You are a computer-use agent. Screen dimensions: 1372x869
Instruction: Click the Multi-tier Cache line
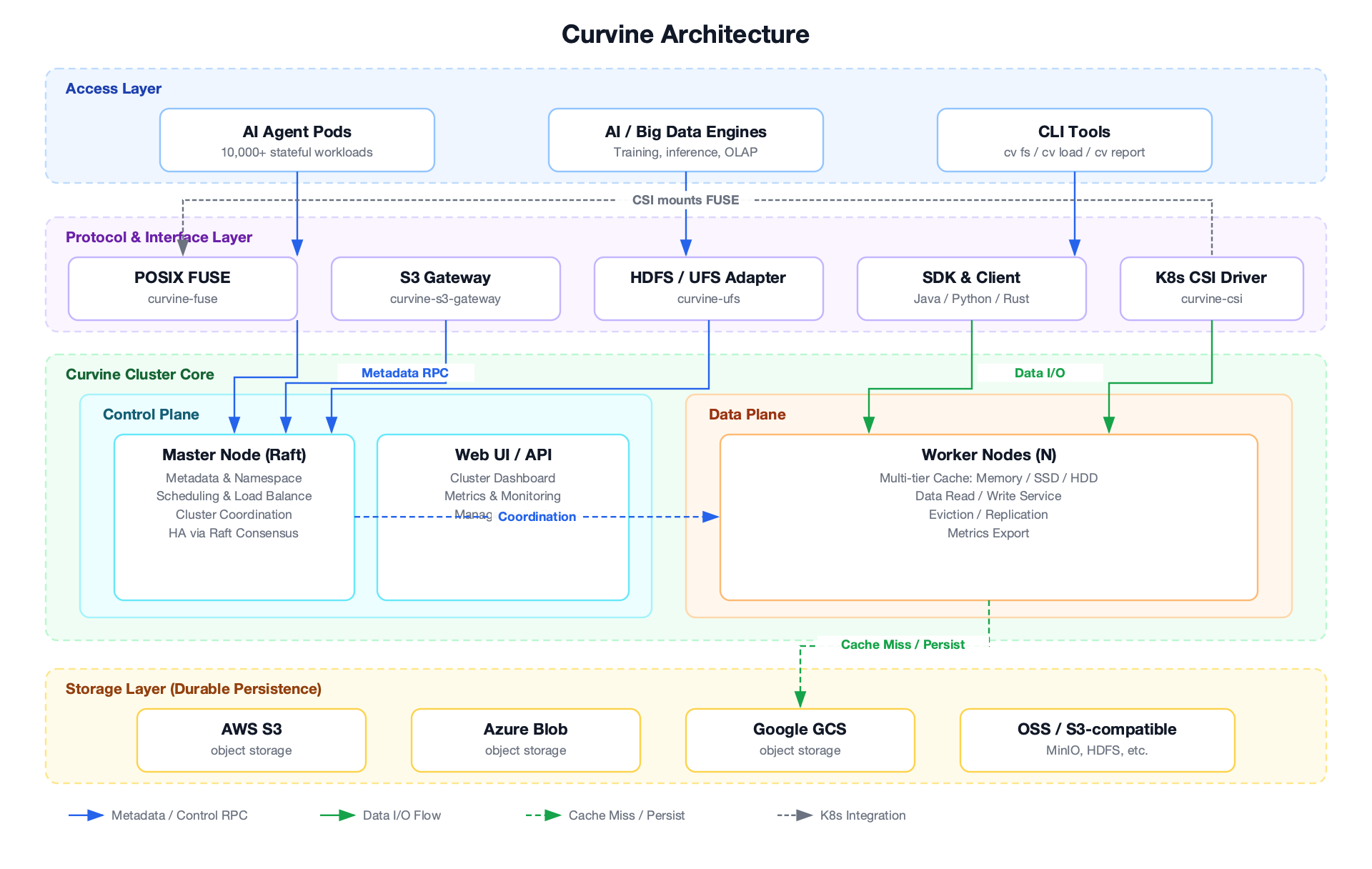coord(988,478)
